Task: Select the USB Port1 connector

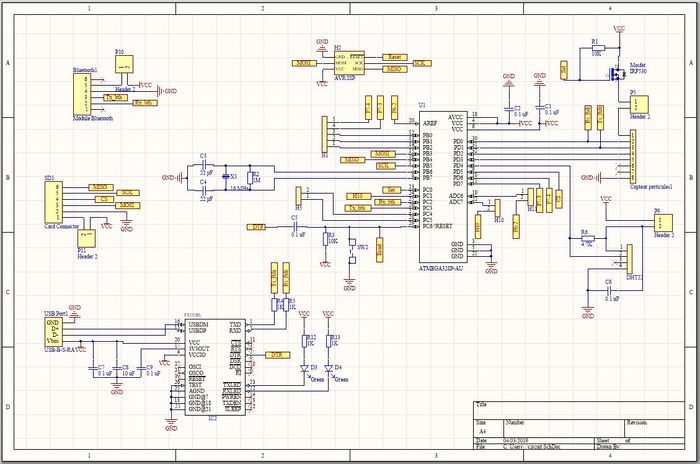Action: click(57, 331)
